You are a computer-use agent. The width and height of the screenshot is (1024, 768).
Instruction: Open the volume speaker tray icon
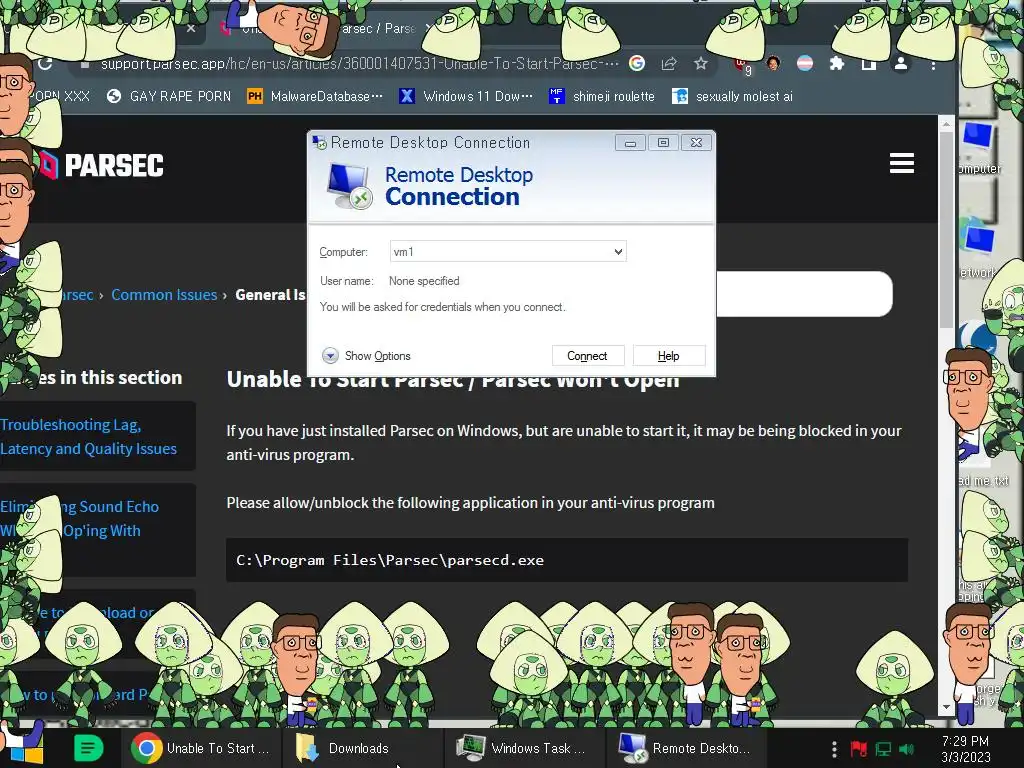(907, 749)
